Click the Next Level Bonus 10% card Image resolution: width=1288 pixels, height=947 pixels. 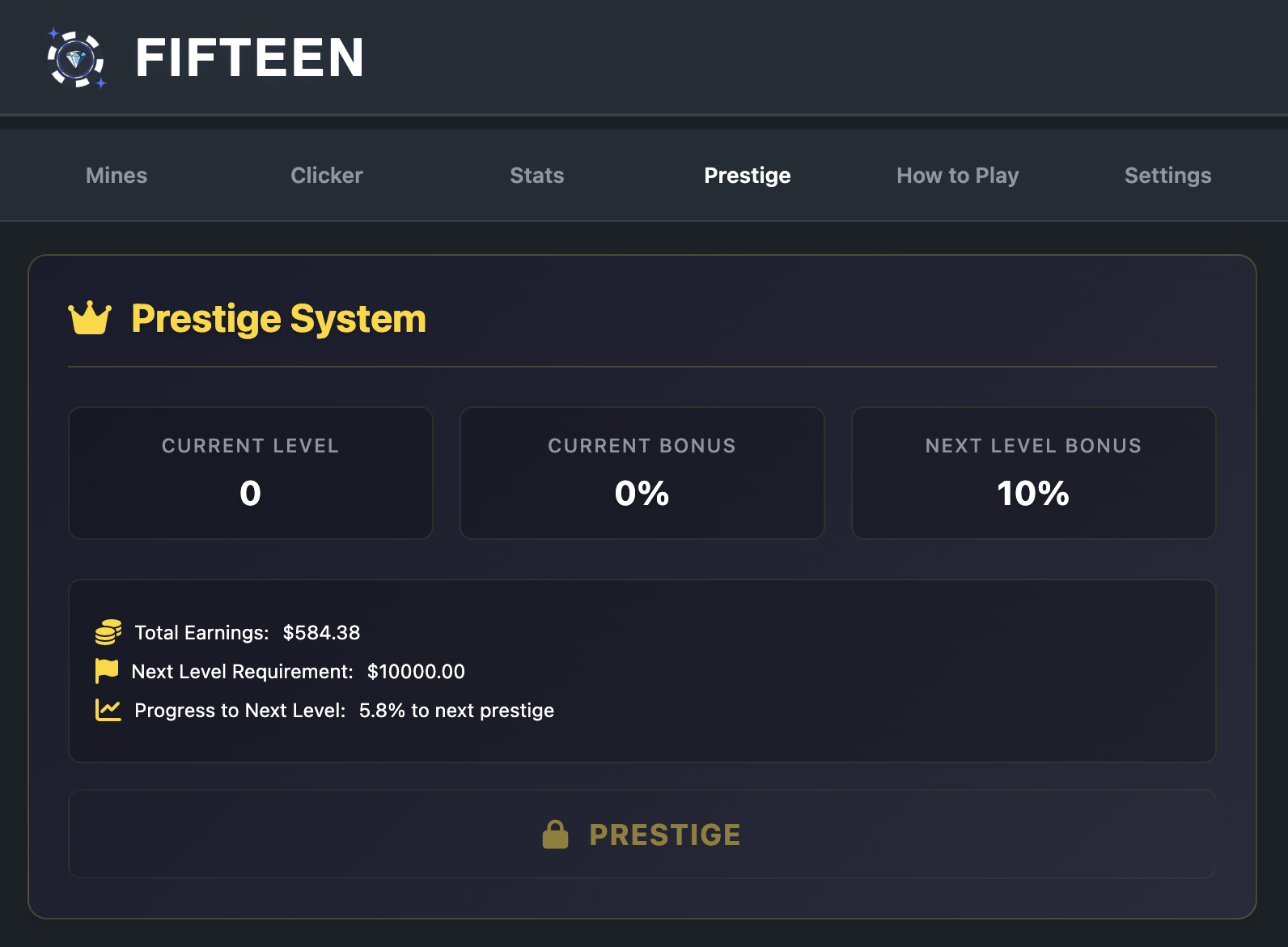(1034, 473)
